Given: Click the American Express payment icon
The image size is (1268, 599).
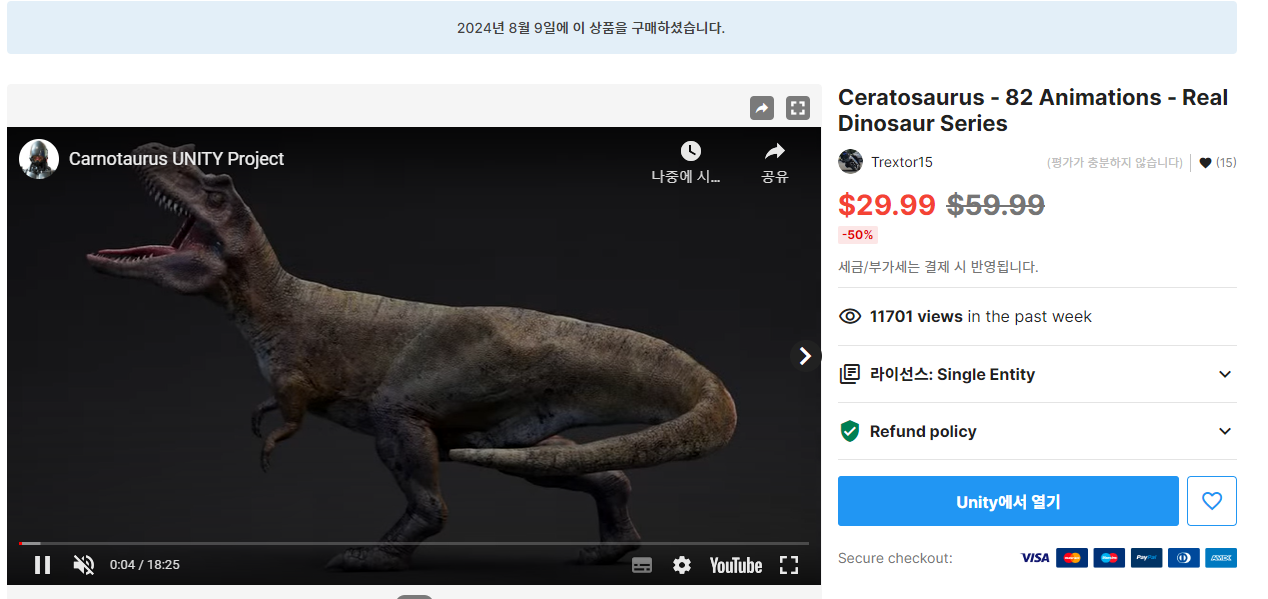Looking at the screenshot, I should [1221, 558].
